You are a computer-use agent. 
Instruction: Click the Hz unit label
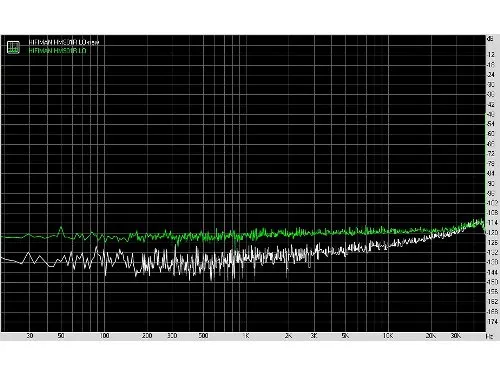click(489, 336)
